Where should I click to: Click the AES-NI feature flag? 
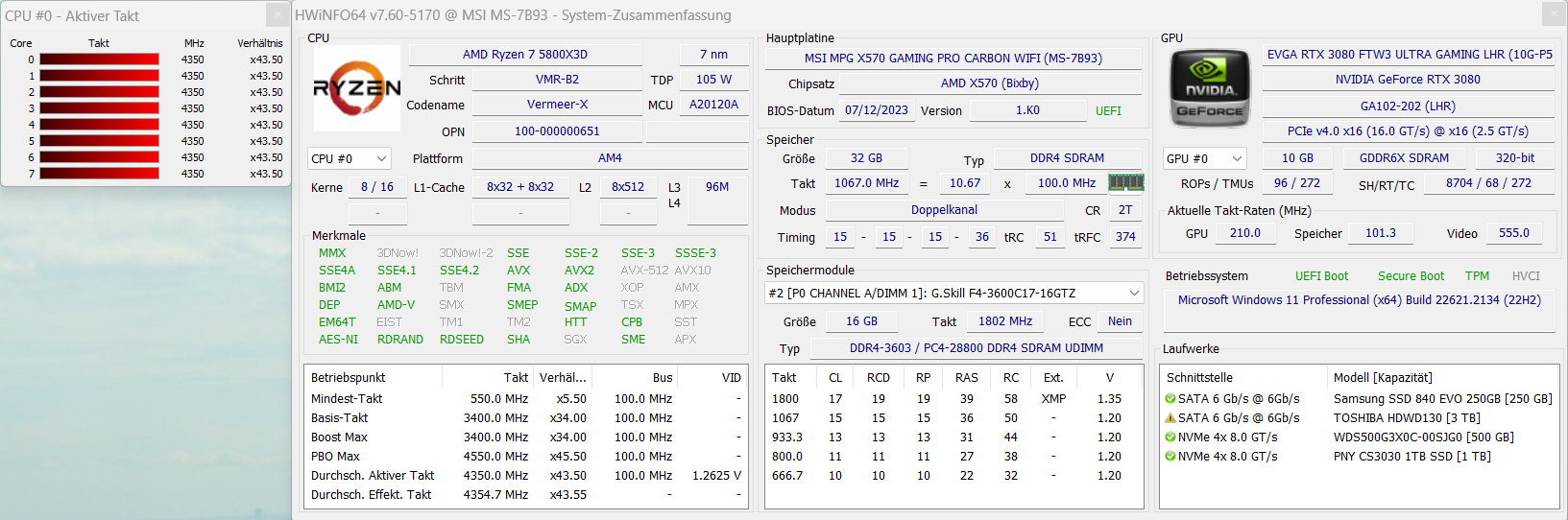(x=338, y=340)
